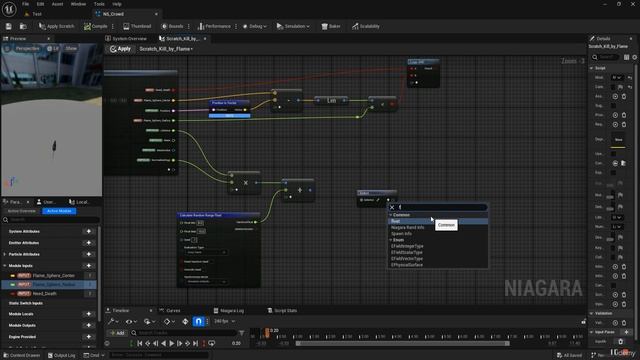Open the File menu
This screenshot has width=640, height=360.
pyautogui.click(x=25, y=4)
